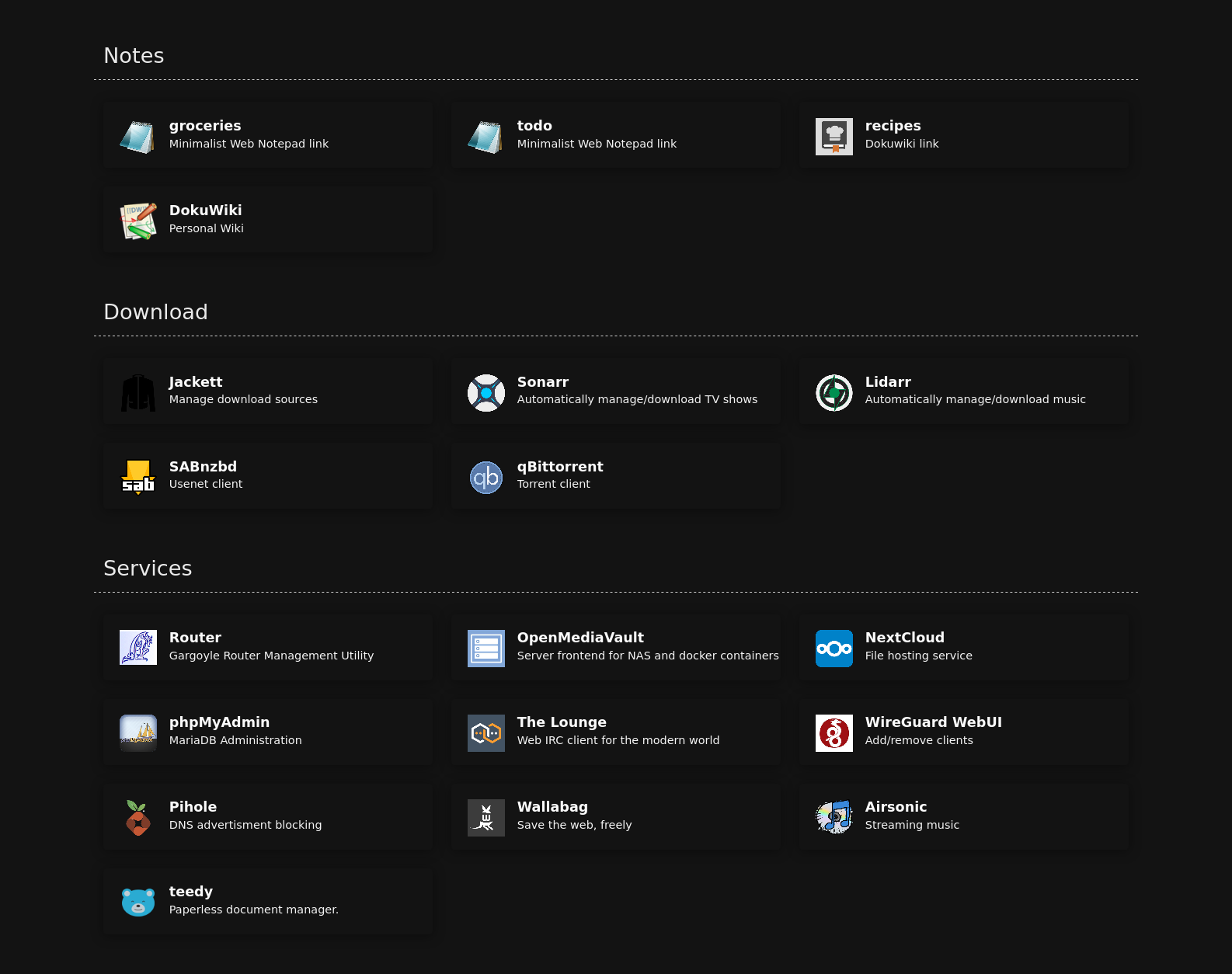Click 'DNS advertisment blocking' description
1232x974 pixels.
[245, 825]
